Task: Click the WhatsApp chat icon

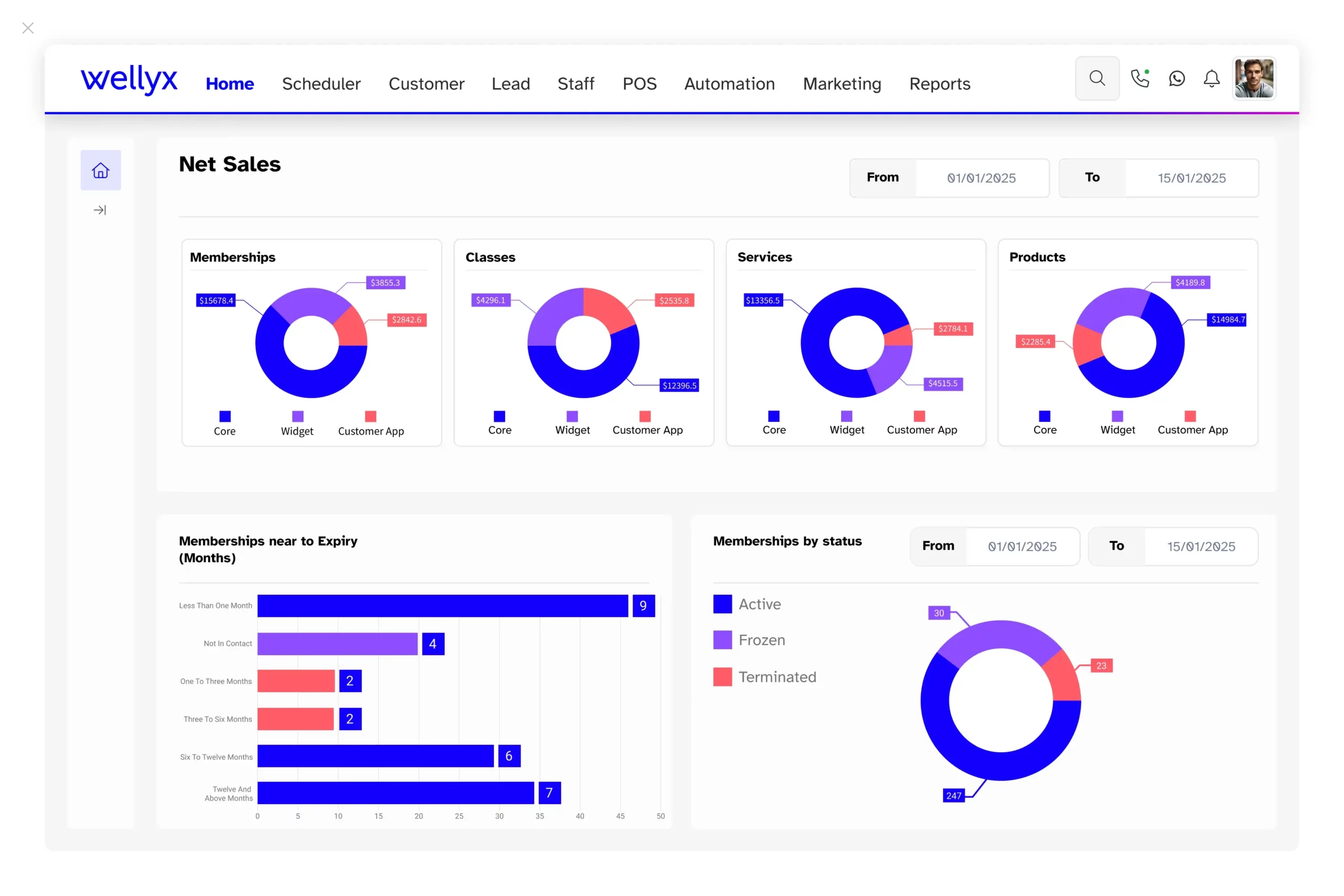Action: pos(1177,78)
